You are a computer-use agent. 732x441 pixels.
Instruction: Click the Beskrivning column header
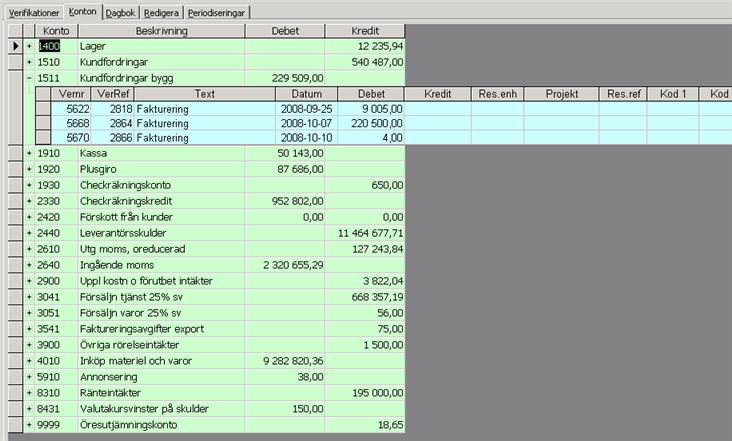(x=162, y=31)
